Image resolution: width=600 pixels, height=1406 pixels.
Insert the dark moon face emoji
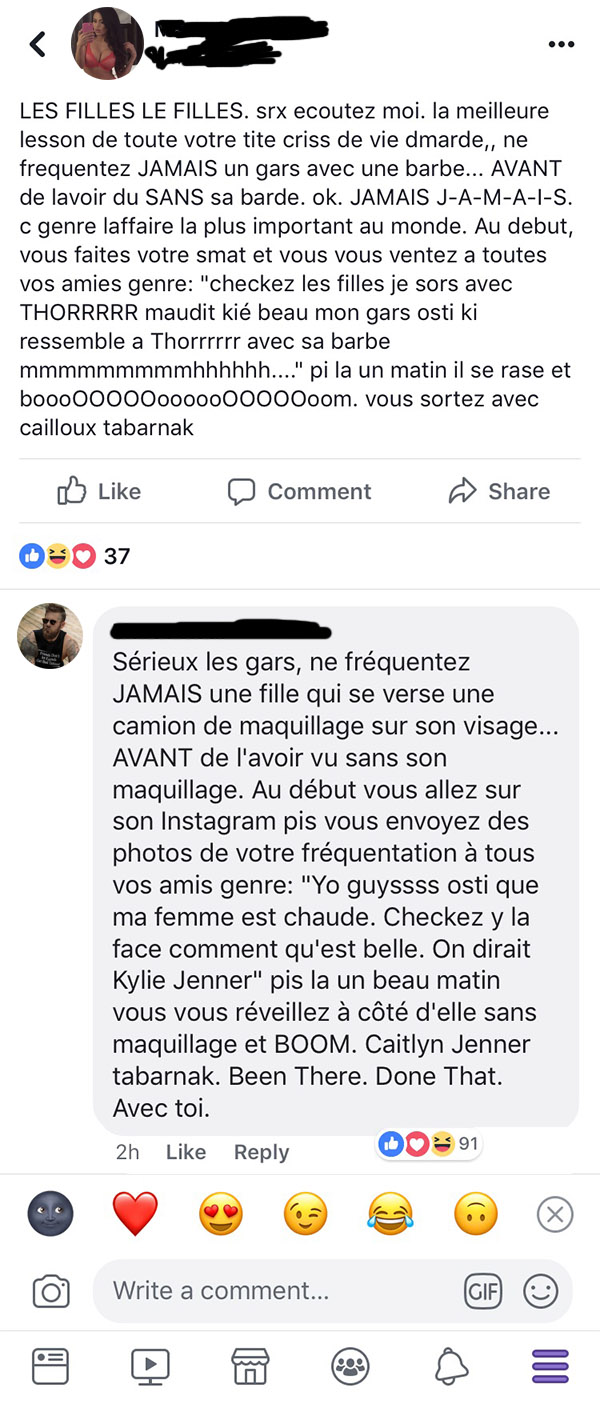tap(50, 1215)
